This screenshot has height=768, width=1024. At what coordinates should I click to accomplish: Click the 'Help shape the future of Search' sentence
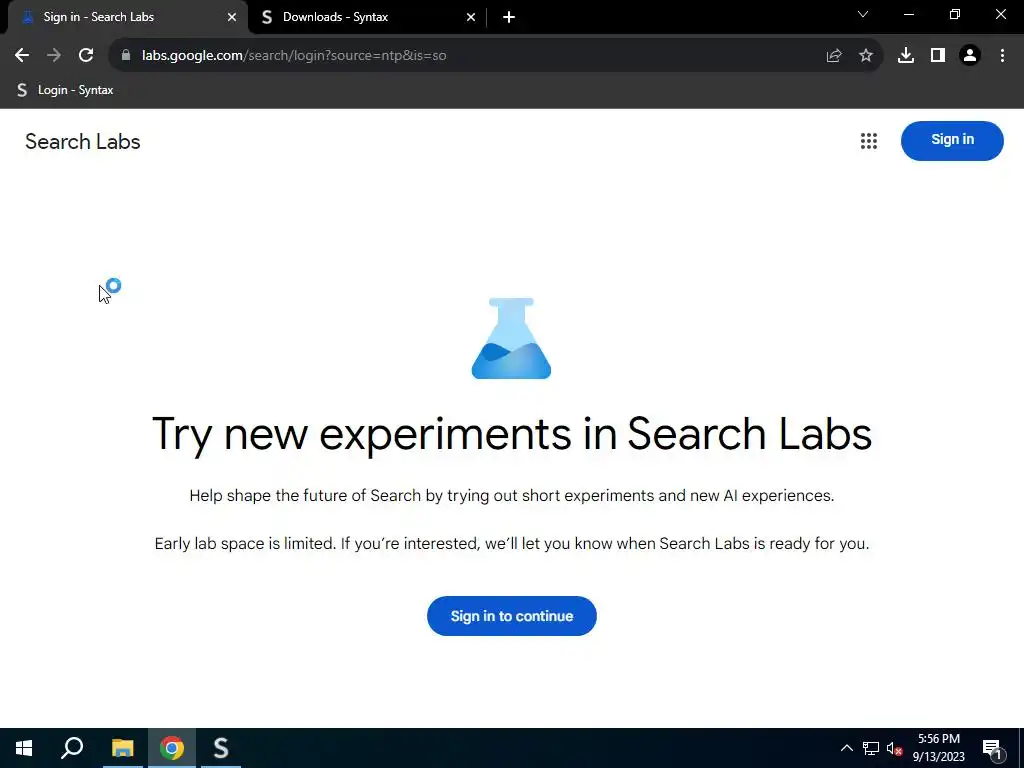[512, 496]
